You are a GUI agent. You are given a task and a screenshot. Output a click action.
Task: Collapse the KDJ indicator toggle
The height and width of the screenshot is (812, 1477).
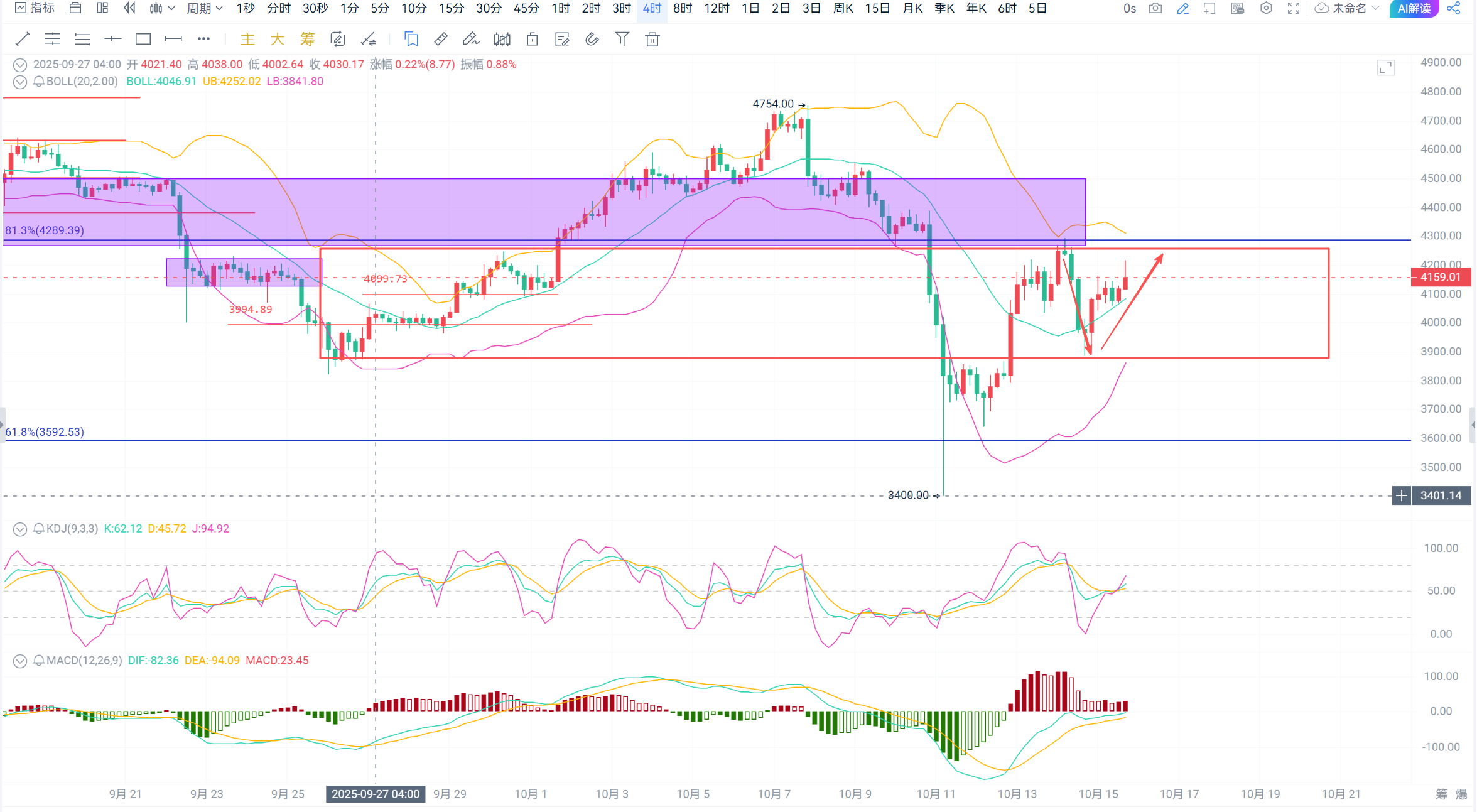20,529
